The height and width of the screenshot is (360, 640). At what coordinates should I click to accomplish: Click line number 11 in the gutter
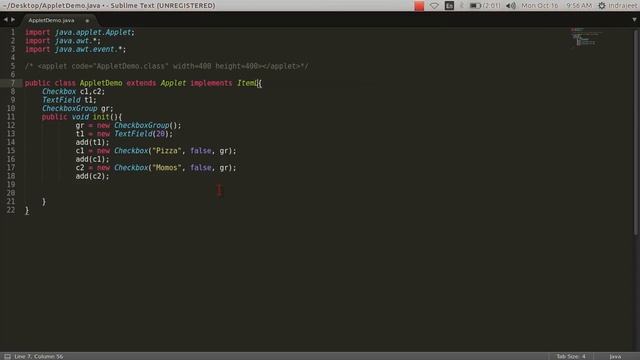[x=11, y=117]
